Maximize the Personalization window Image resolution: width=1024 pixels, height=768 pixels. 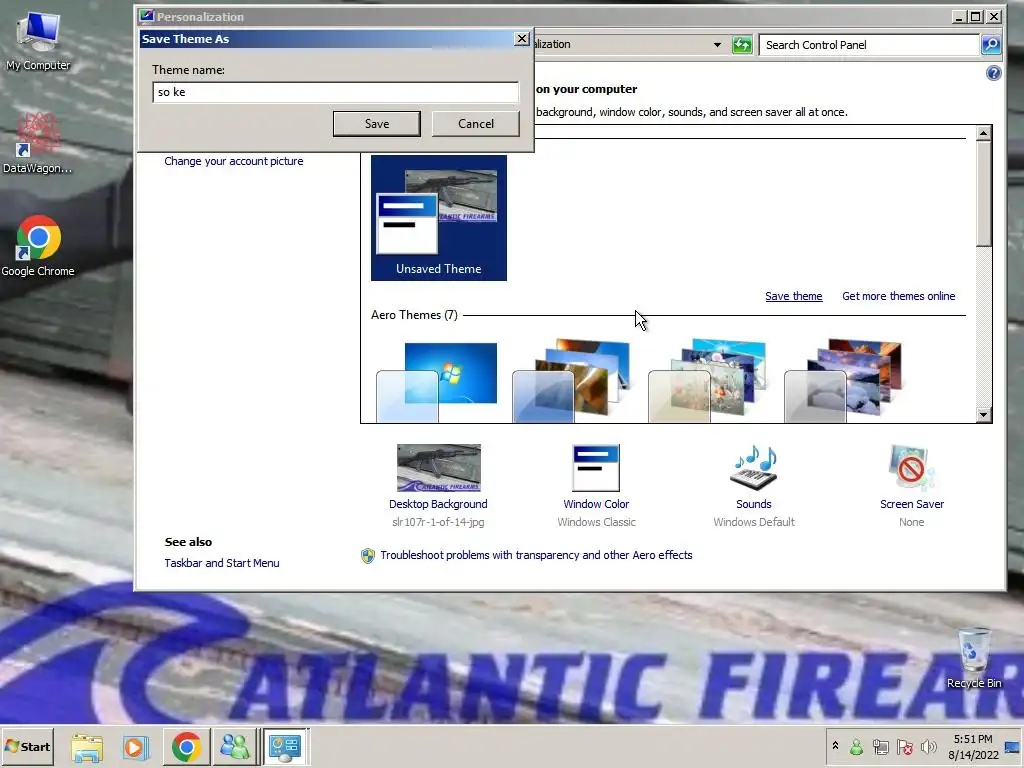pyautogui.click(x=976, y=16)
